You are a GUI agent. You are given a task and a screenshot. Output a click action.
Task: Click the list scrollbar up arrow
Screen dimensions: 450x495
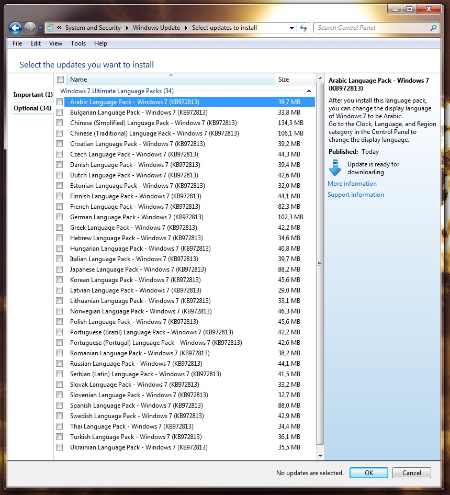tap(320, 79)
